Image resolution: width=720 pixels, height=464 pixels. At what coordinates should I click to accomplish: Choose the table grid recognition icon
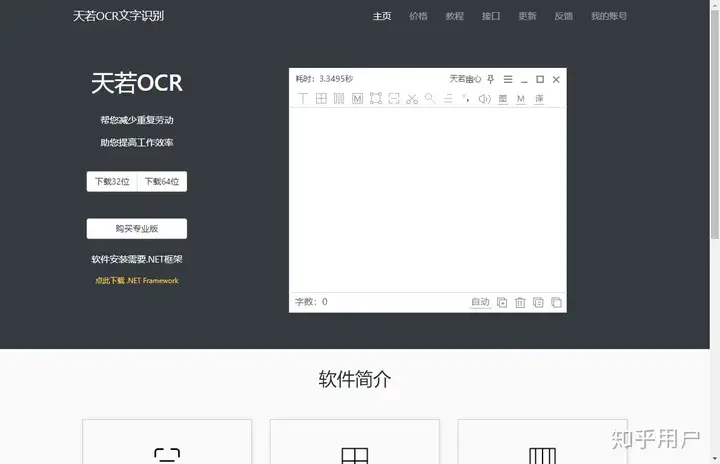pos(321,98)
